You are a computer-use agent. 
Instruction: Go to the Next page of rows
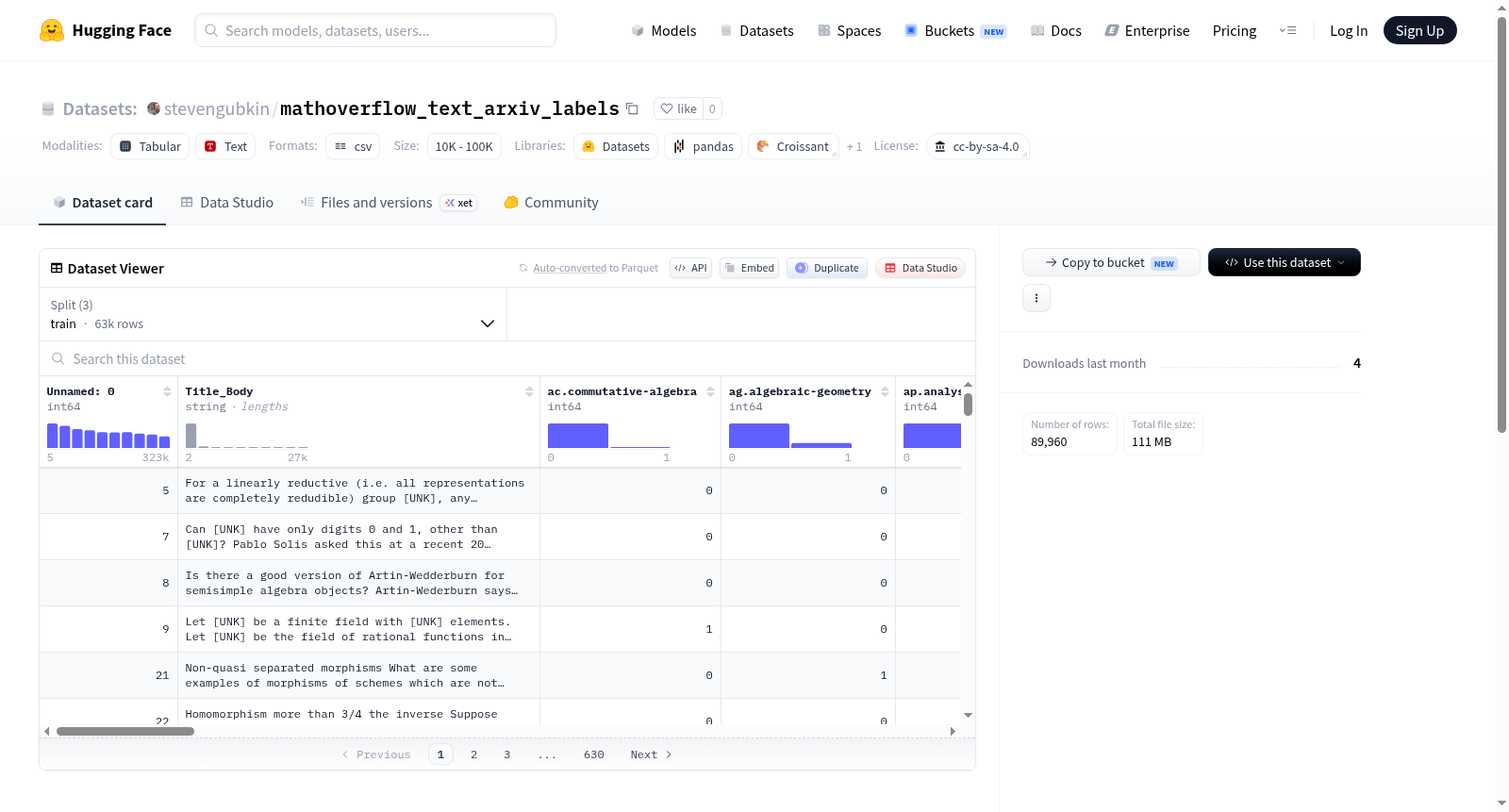pos(651,754)
